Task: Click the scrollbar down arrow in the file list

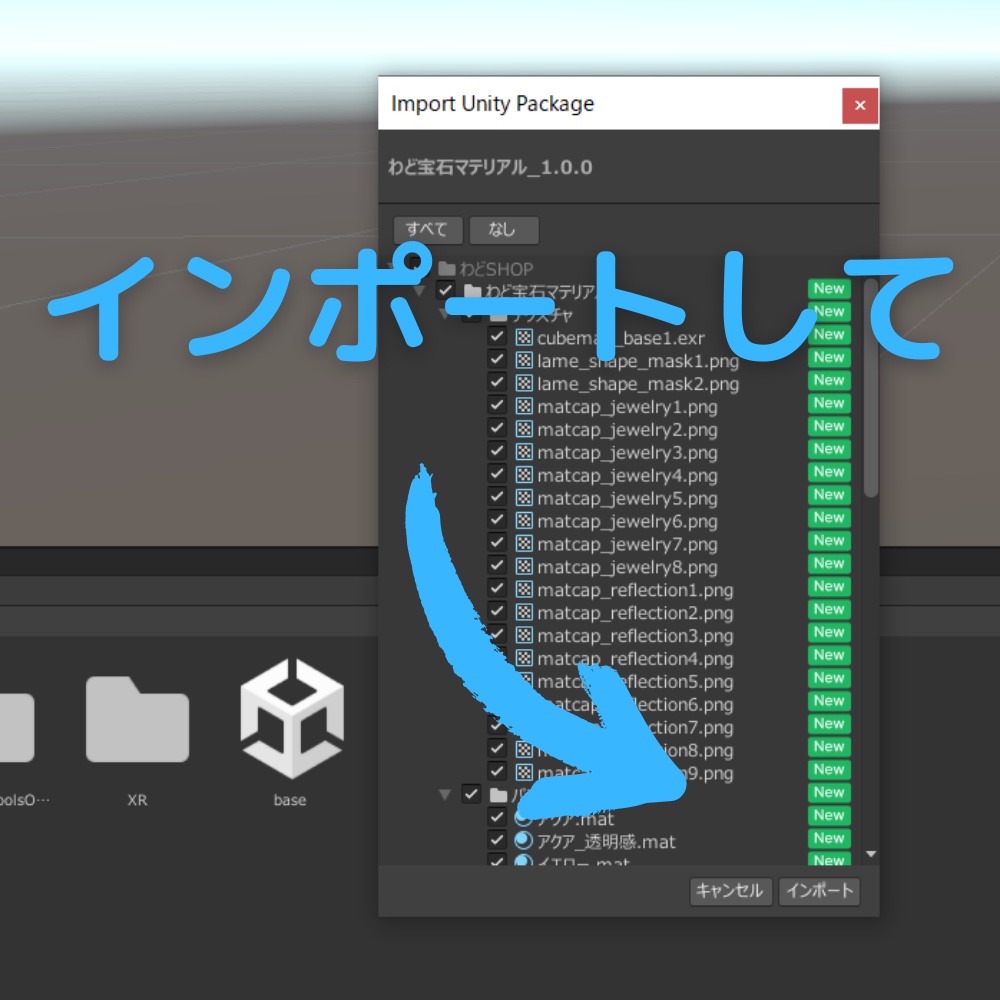Action: coord(871,853)
